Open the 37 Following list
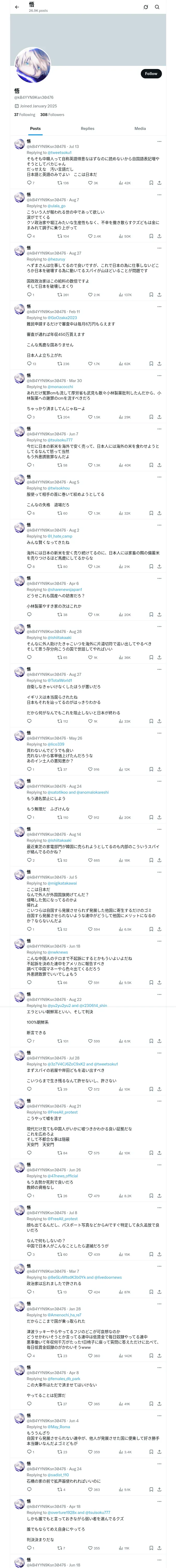 click(x=25, y=114)
